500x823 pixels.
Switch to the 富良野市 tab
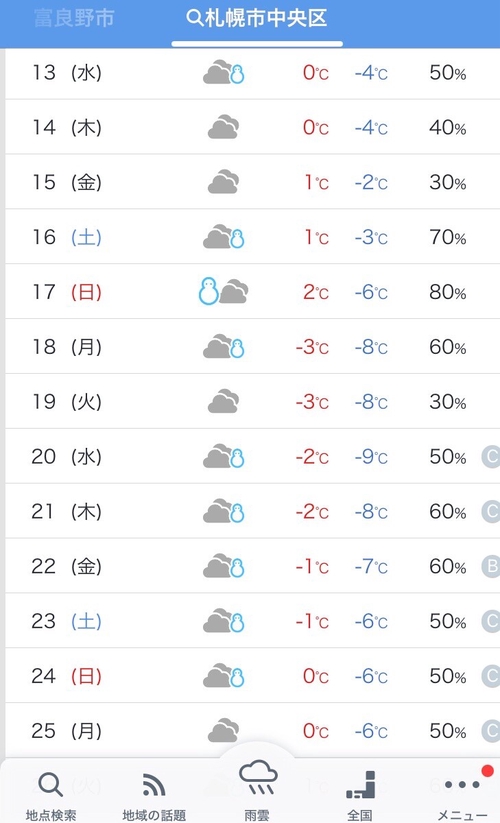coord(74,18)
